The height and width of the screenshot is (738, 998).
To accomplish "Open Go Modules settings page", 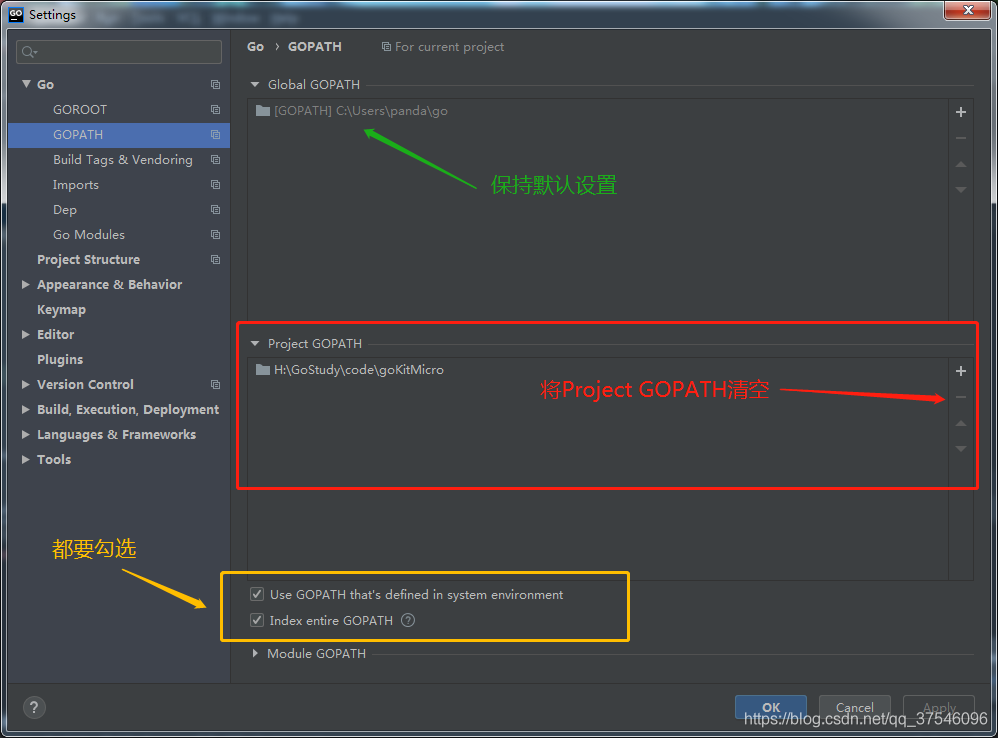I will [89, 235].
